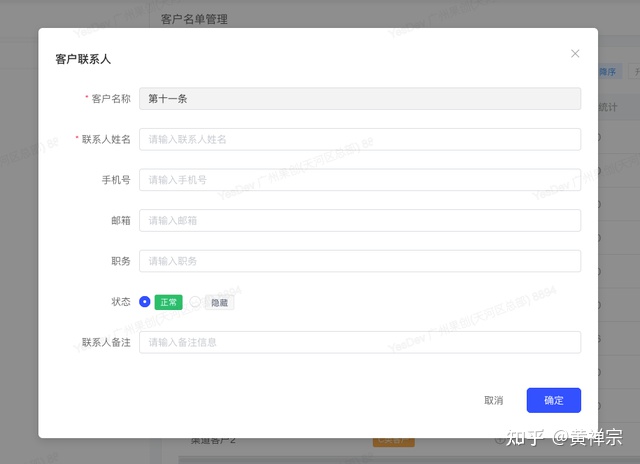The image size is (640, 464).
Task: Confirm with the blue 确定 button
Action: [553, 400]
